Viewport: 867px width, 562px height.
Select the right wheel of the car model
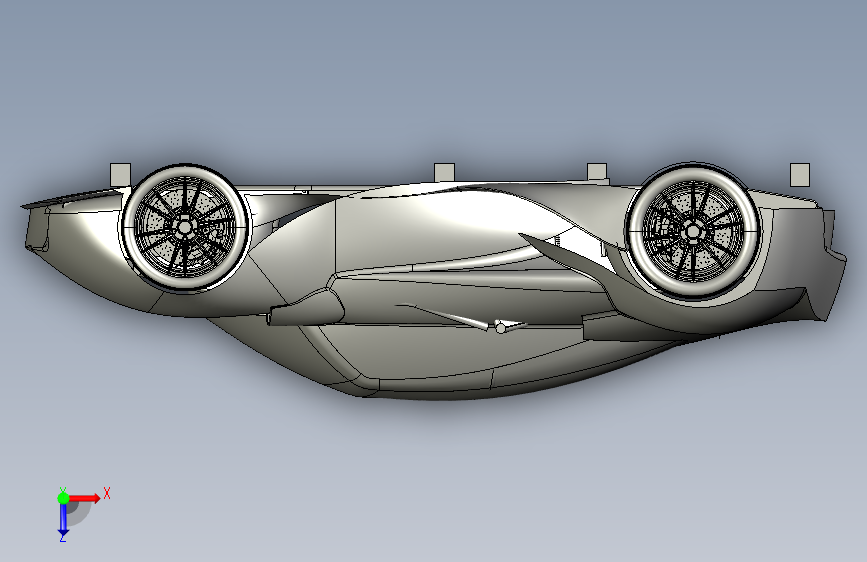coord(693,232)
